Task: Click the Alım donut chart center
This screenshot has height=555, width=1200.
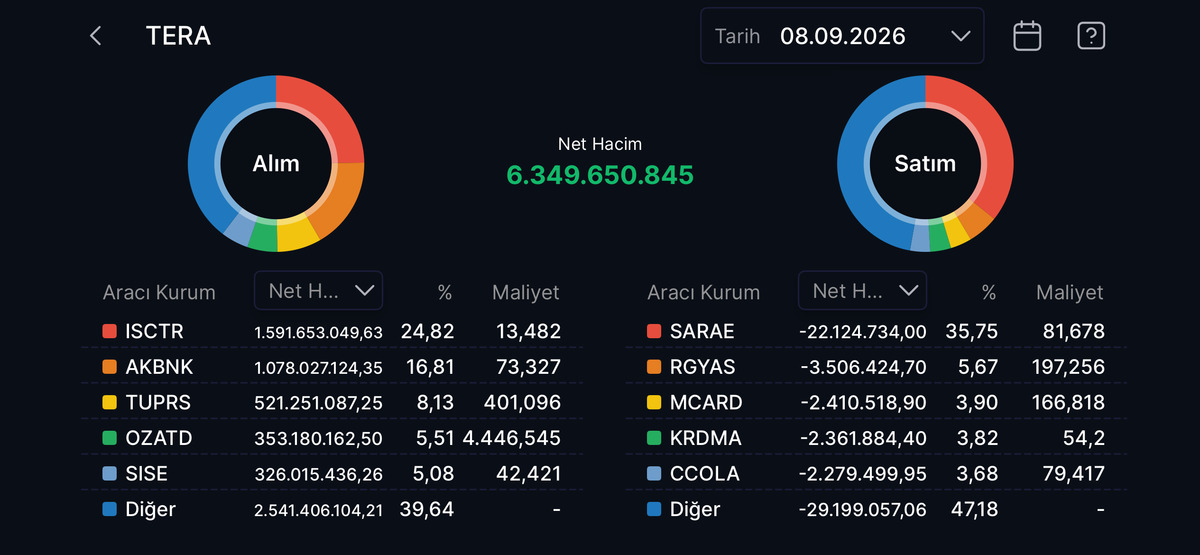Action: [276, 163]
